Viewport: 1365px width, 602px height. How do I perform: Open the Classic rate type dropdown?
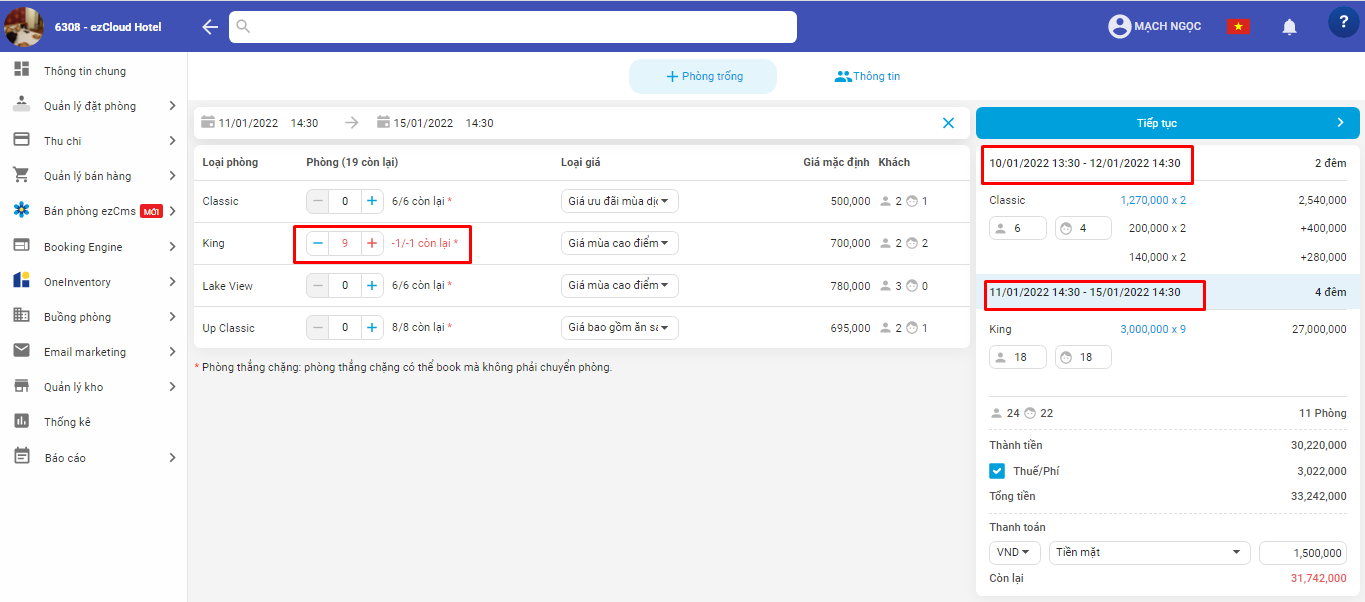coord(619,201)
